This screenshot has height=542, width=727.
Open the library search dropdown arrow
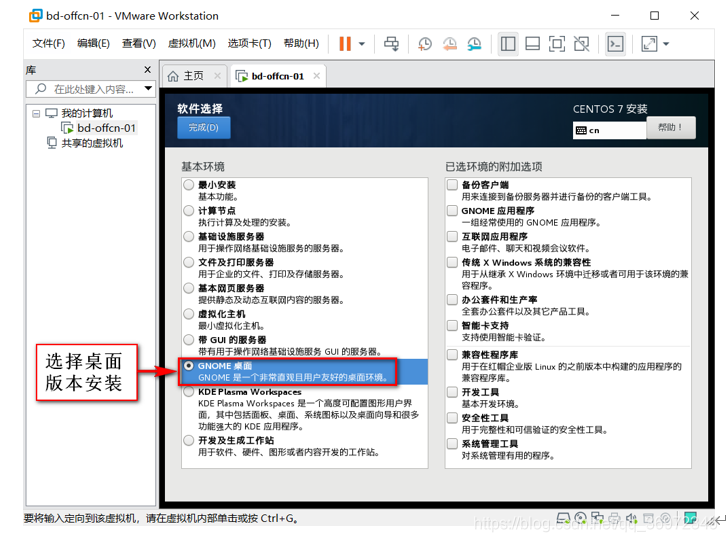tap(148, 88)
